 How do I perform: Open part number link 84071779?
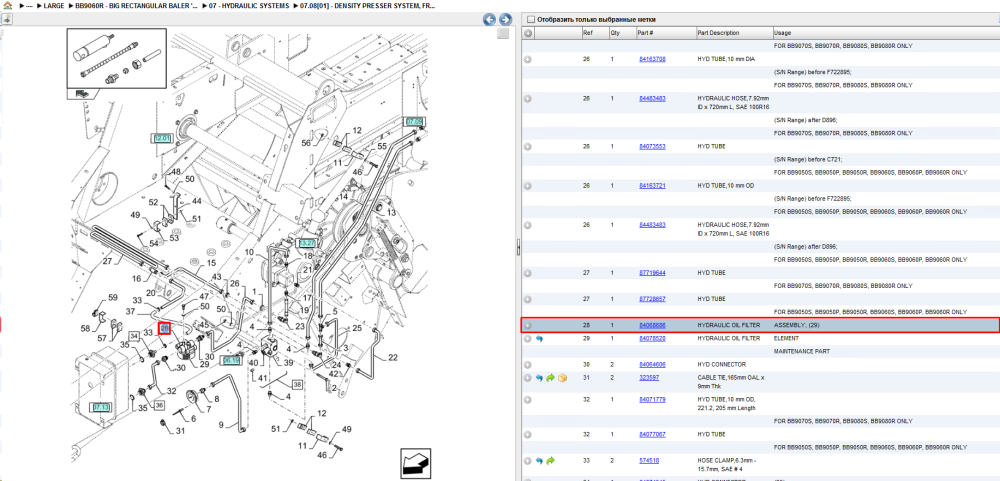(652, 399)
